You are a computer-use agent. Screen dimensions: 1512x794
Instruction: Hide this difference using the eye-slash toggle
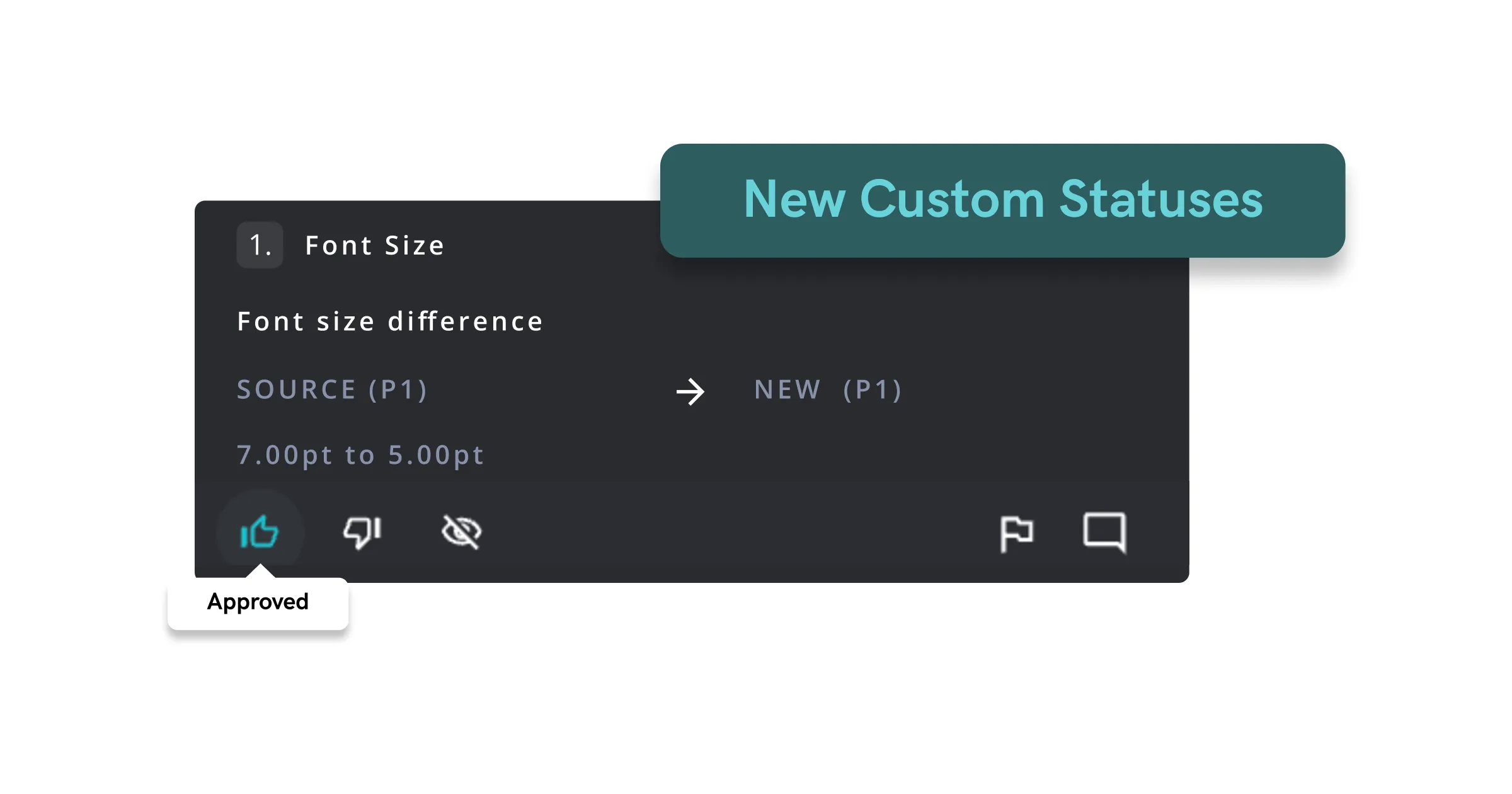(x=462, y=532)
